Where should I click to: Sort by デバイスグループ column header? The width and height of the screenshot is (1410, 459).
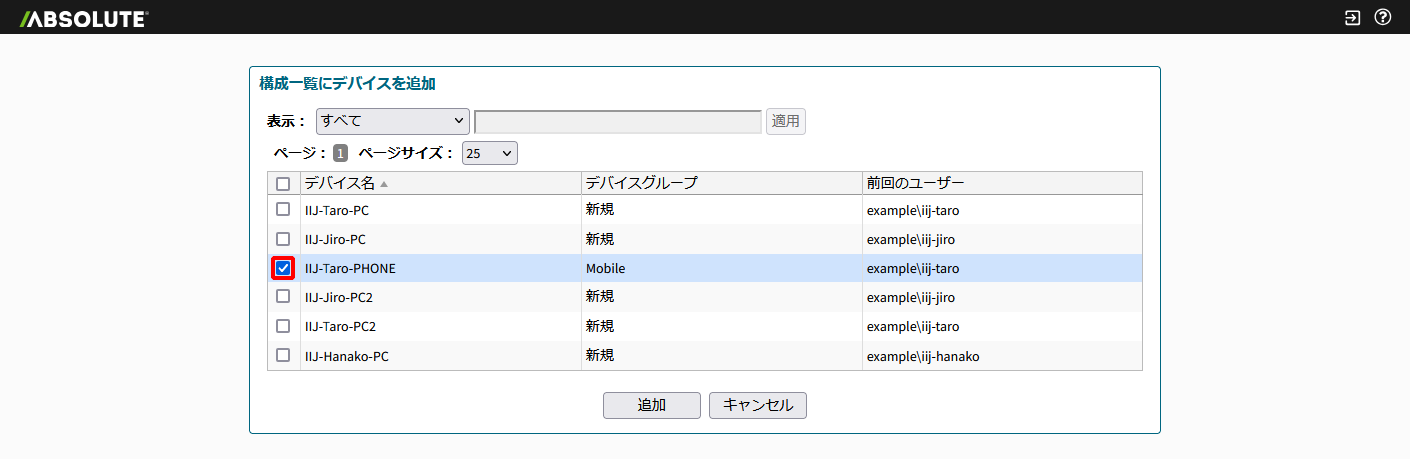click(641, 183)
